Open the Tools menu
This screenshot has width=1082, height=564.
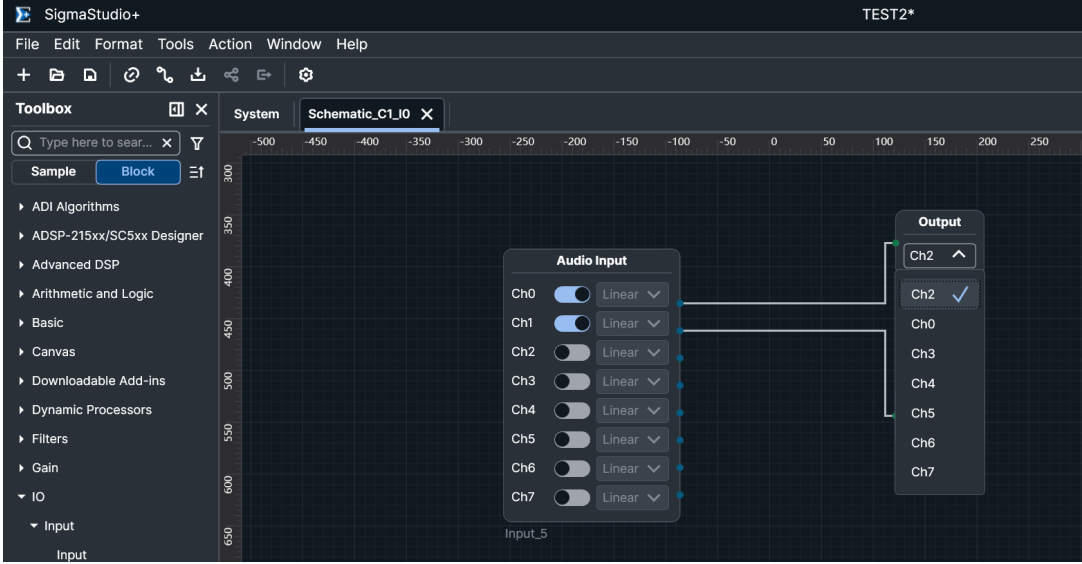click(x=175, y=44)
